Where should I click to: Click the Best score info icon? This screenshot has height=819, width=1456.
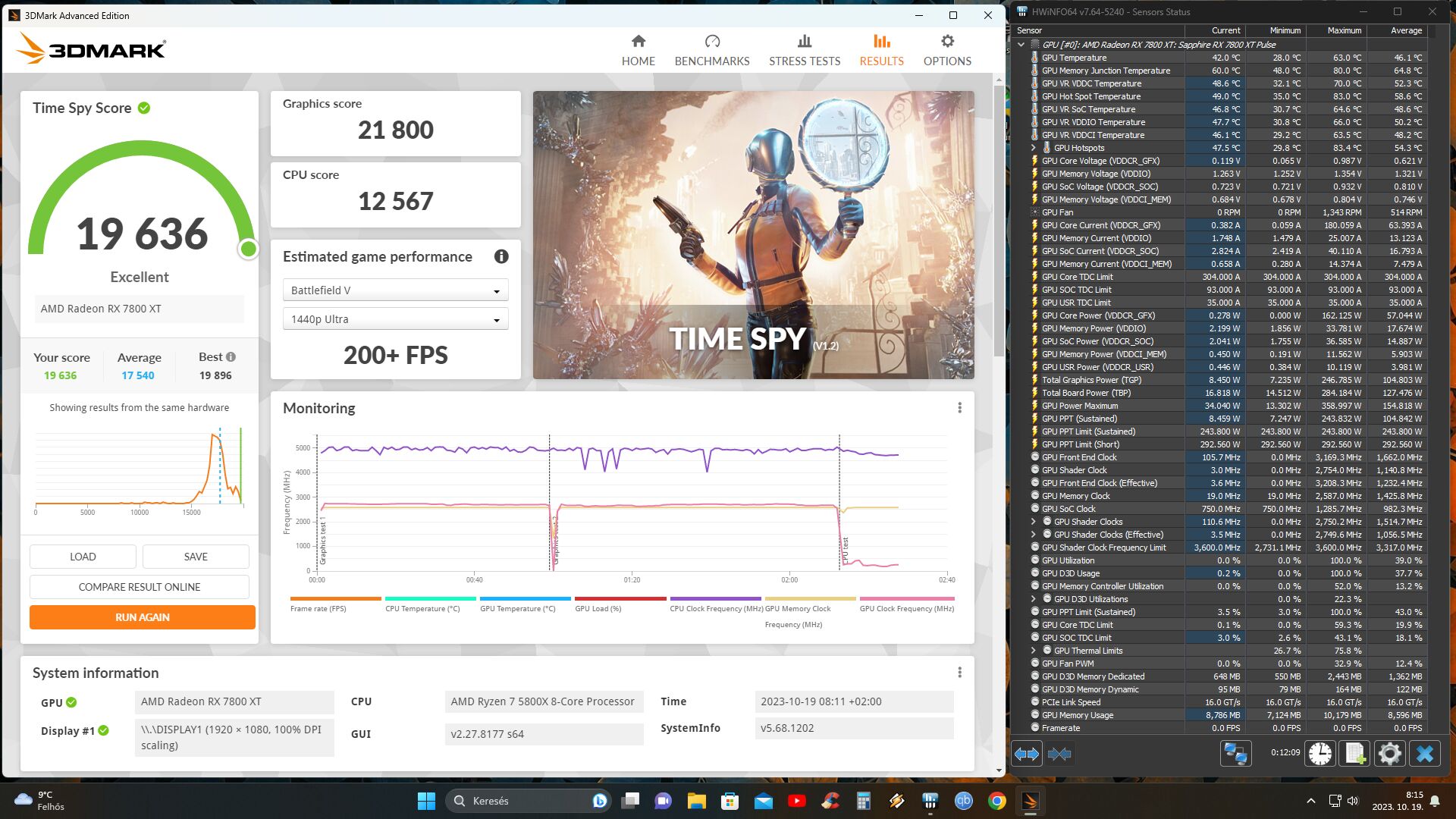tap(231, 357)
